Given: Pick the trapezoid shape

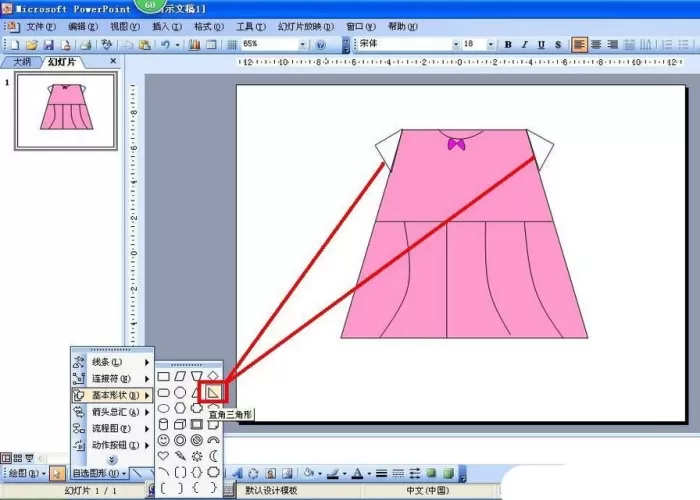Looking at the screenshot, I should pyautogui.click(x=196, y=376).
